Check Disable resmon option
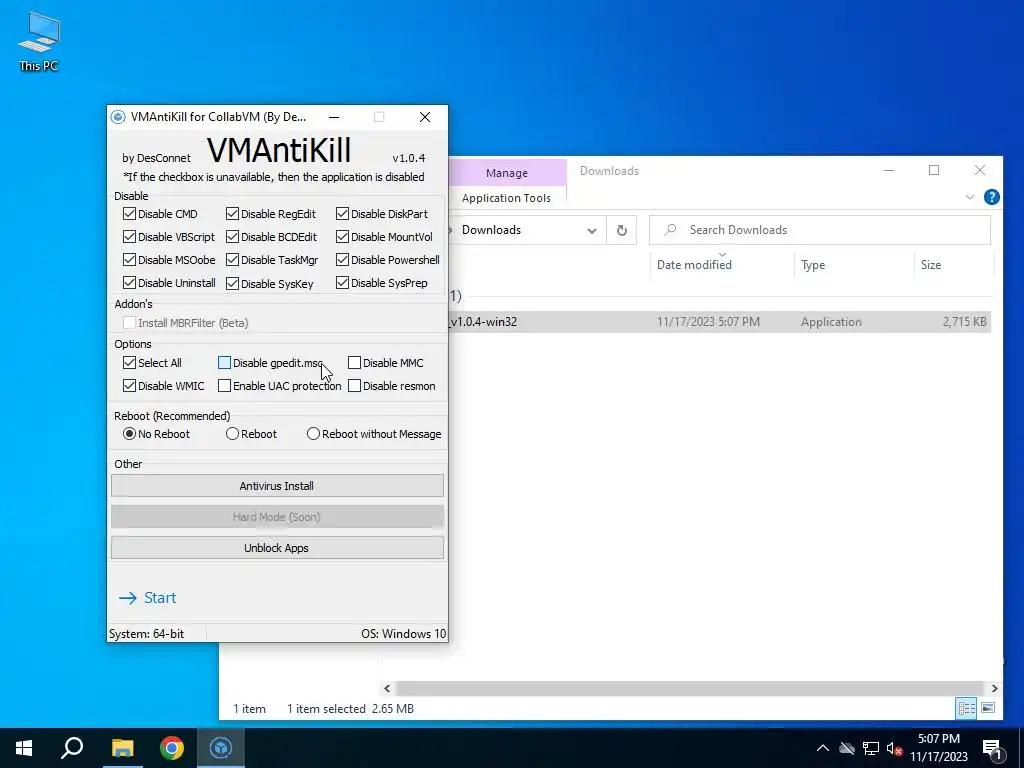This screenshot has width=1024, height=768. 355,386
